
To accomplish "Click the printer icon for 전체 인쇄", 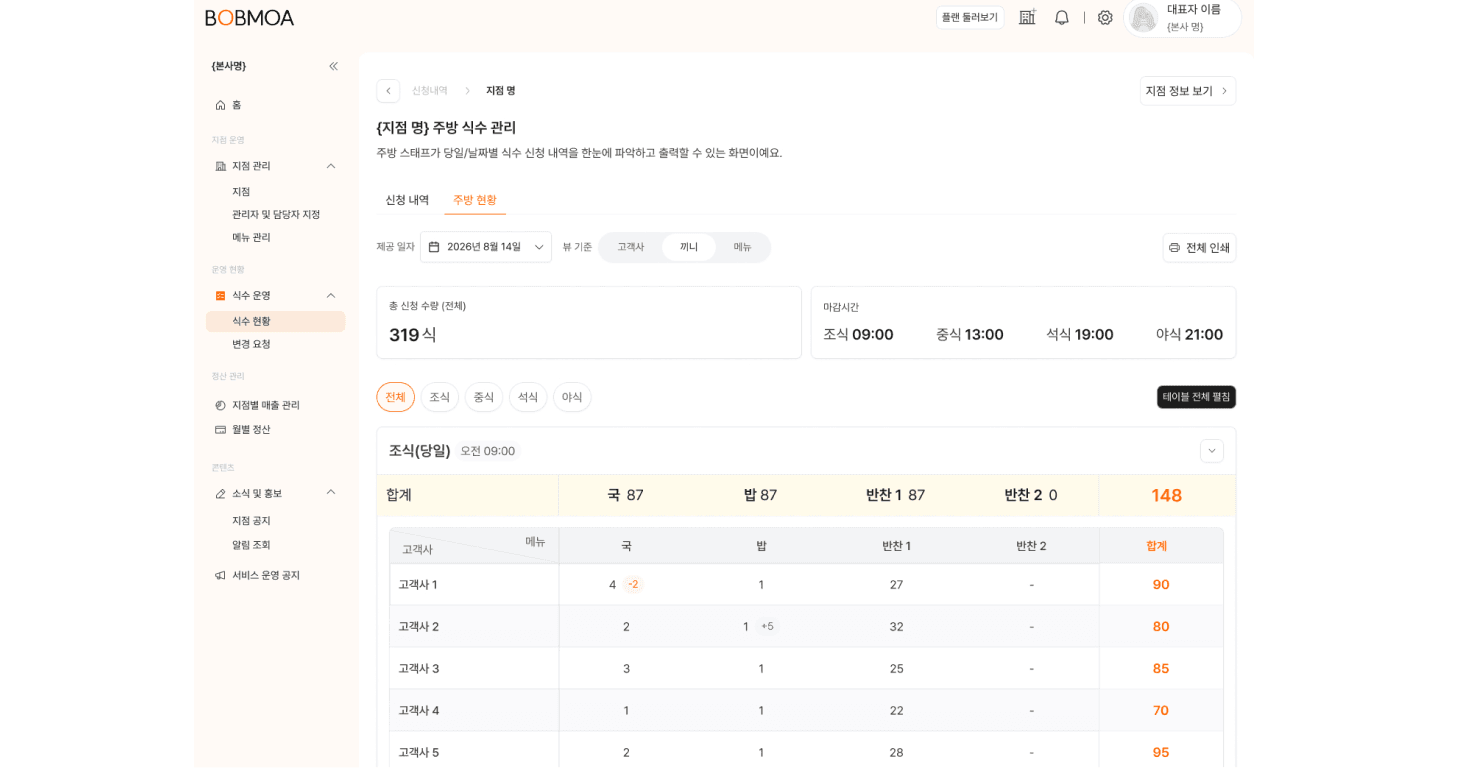I will 1174,248.
